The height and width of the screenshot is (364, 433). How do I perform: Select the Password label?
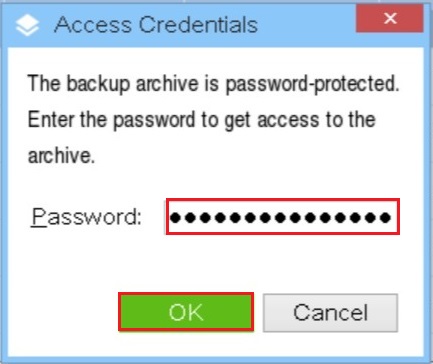[86, 217]
